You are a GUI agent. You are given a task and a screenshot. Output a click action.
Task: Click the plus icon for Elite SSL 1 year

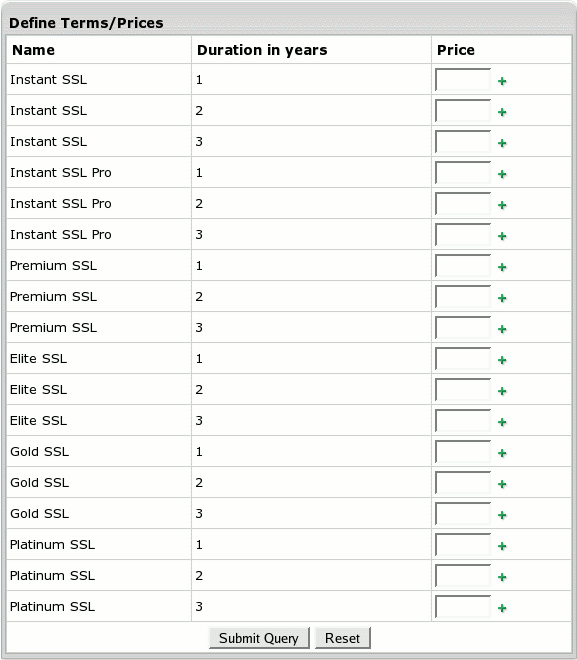pyautogui.click(x=502, y=360)
